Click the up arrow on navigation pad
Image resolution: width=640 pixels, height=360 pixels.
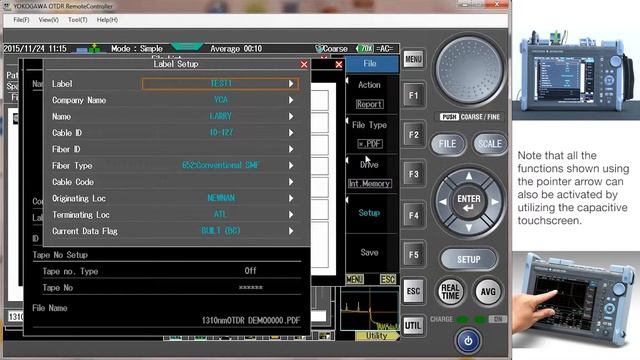pos(469,176)
